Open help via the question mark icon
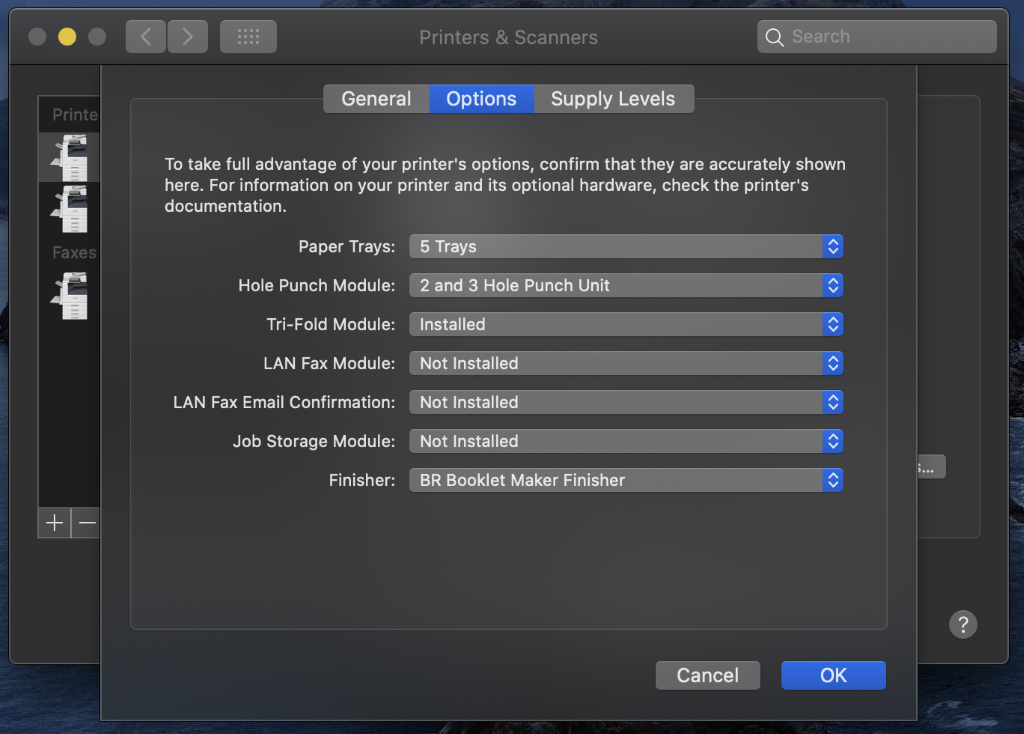 (x=963, y=624)
